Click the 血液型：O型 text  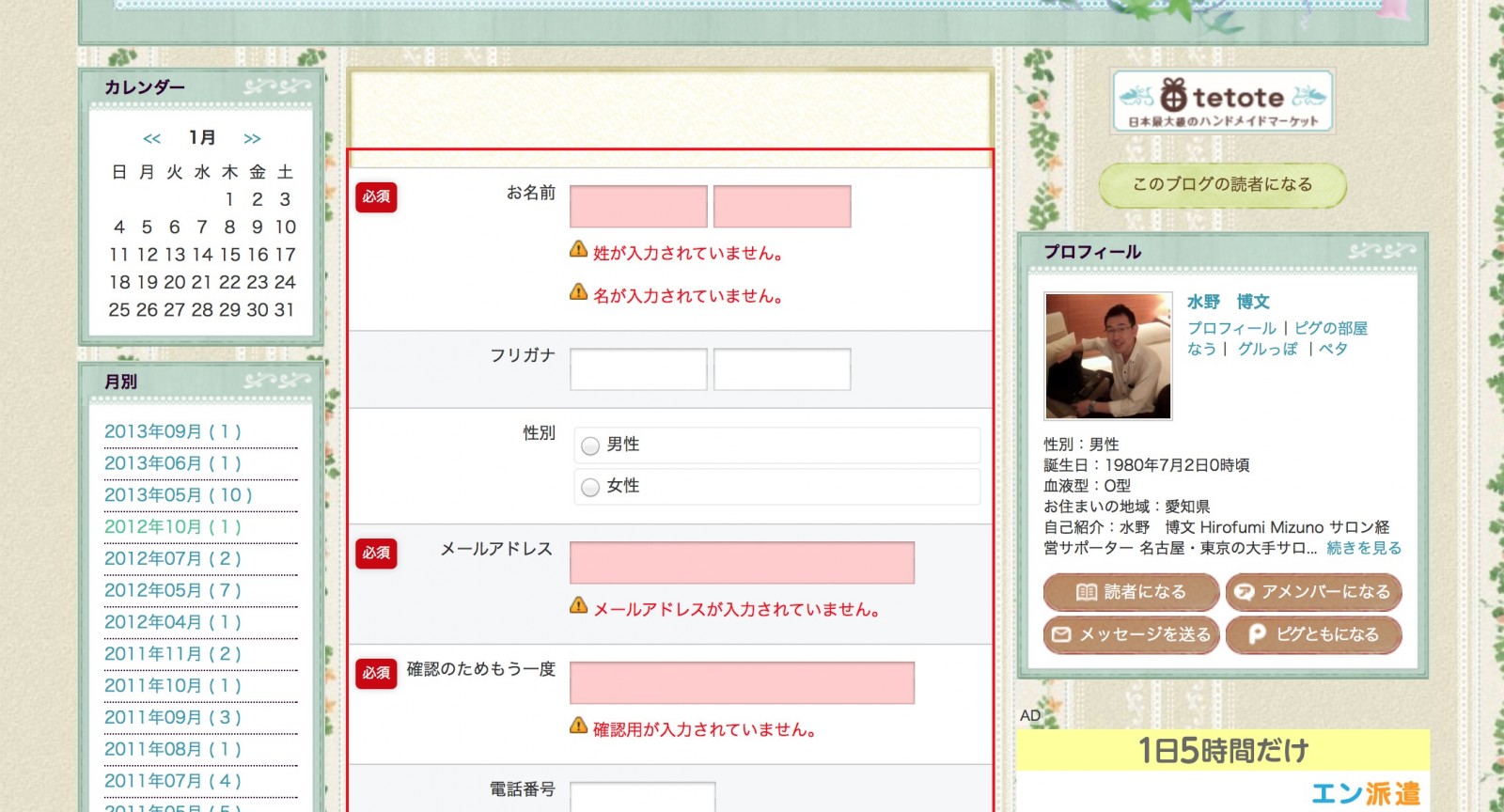(x=1088, y=486)
